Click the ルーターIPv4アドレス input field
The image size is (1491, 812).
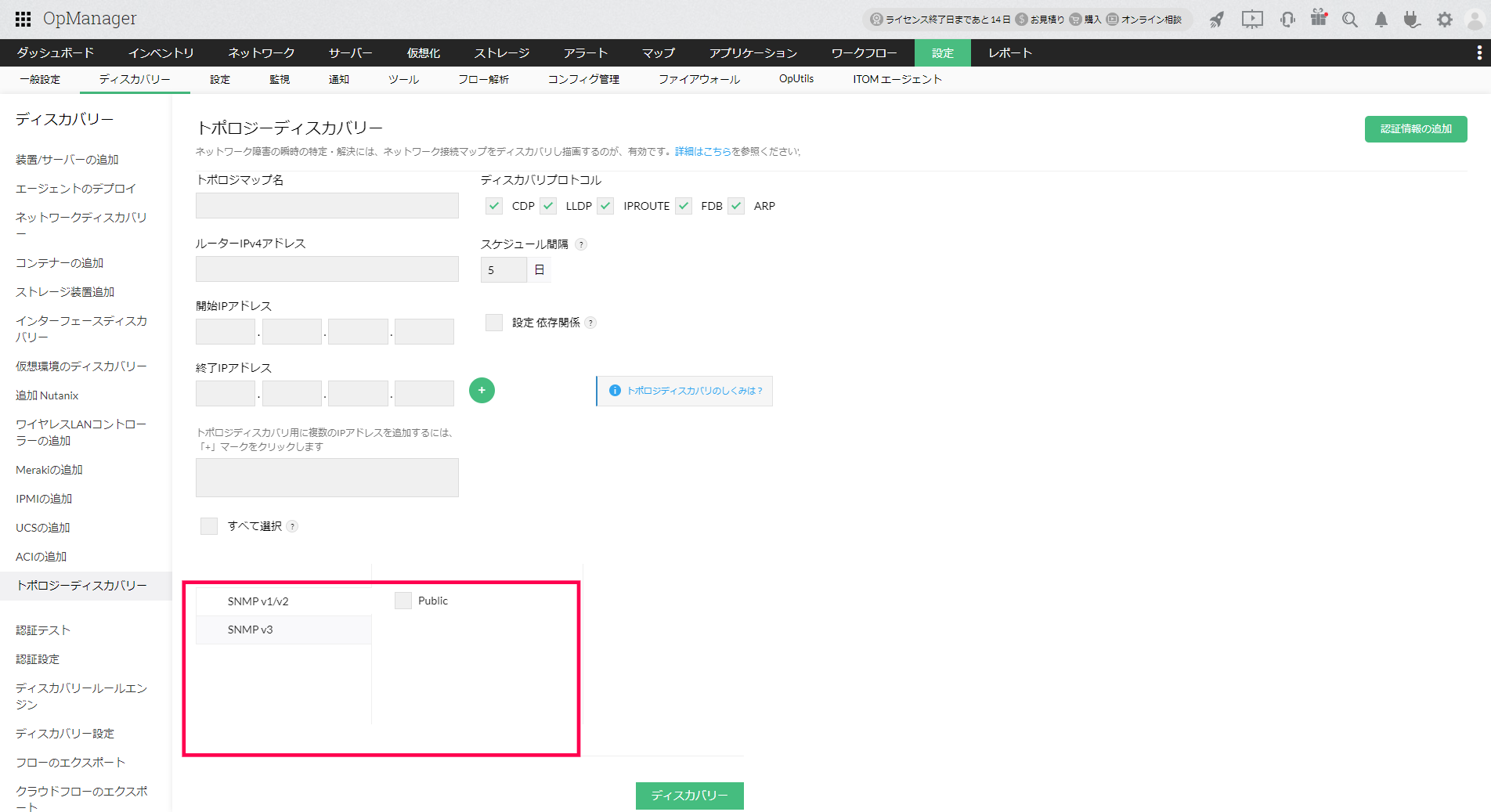pyautogui.click(x=327, y=269)
